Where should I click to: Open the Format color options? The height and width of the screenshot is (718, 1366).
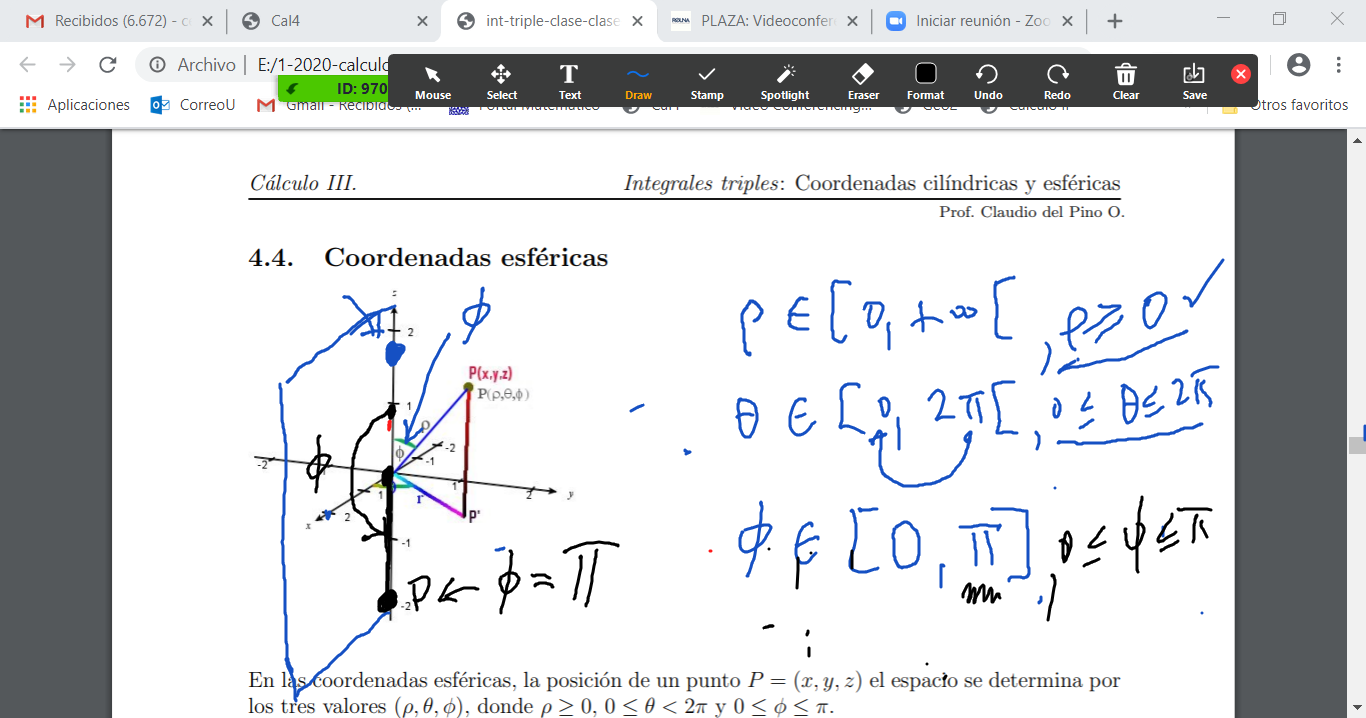926,81
